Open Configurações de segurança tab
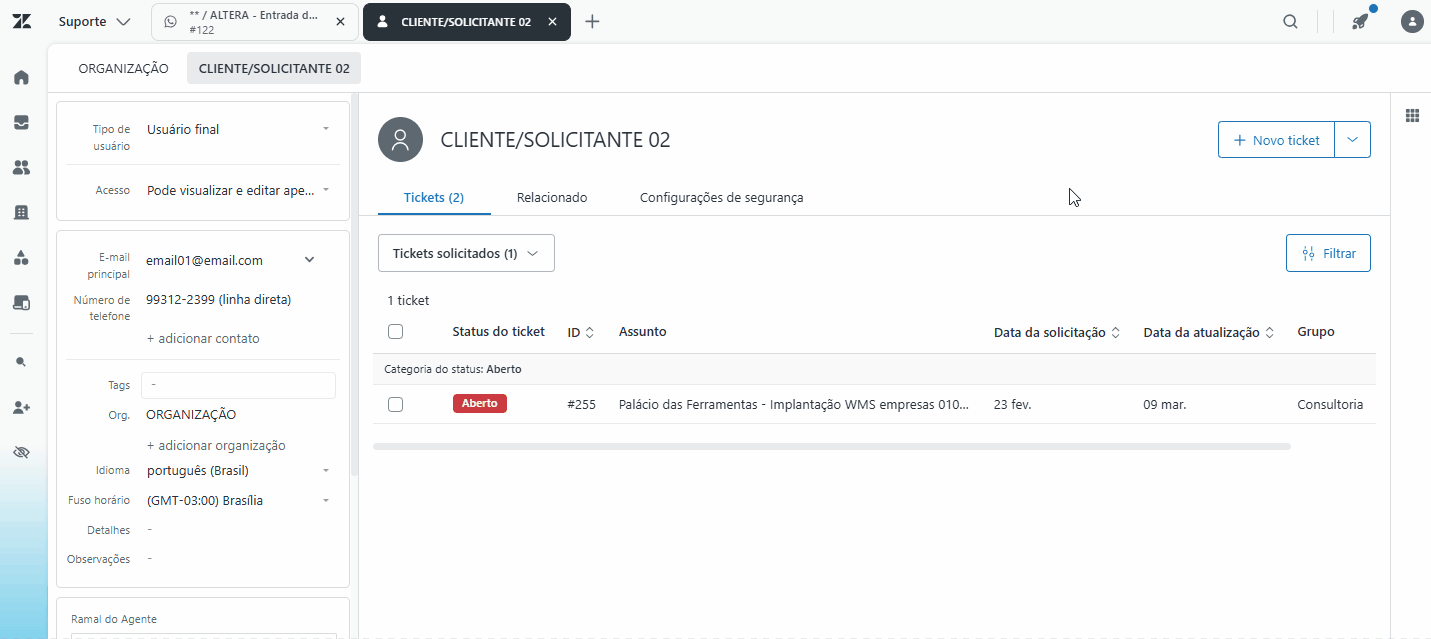1431x639 pixels. tap(721, 197)
